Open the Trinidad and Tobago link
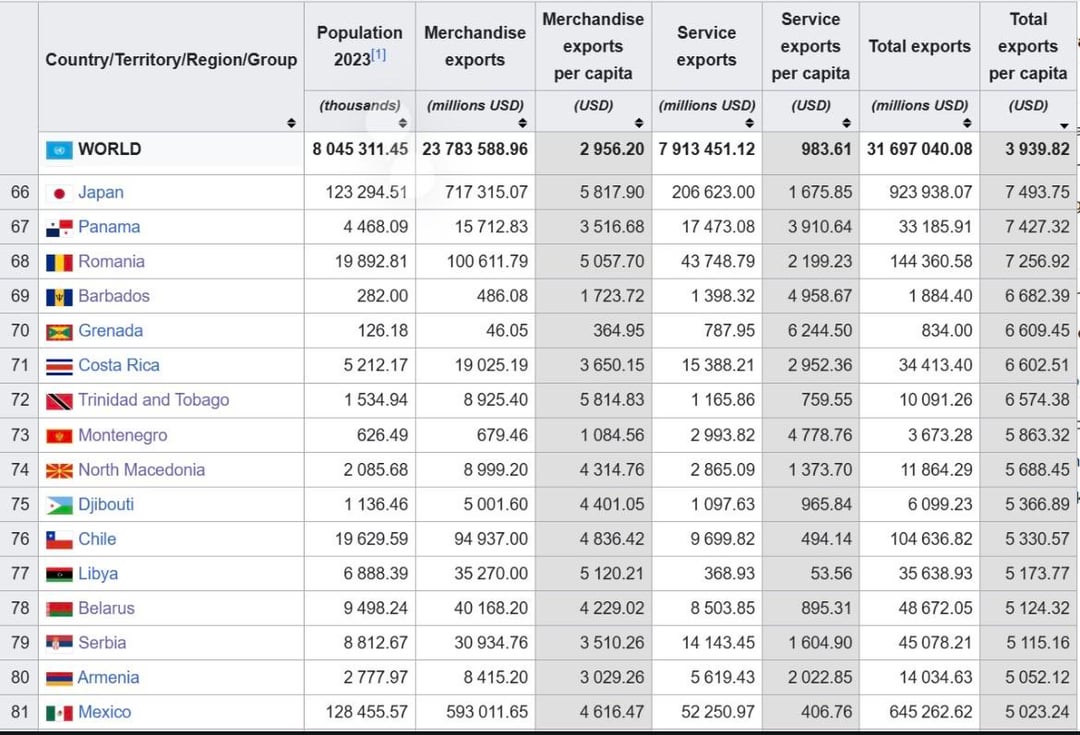 tap(153, 400)
